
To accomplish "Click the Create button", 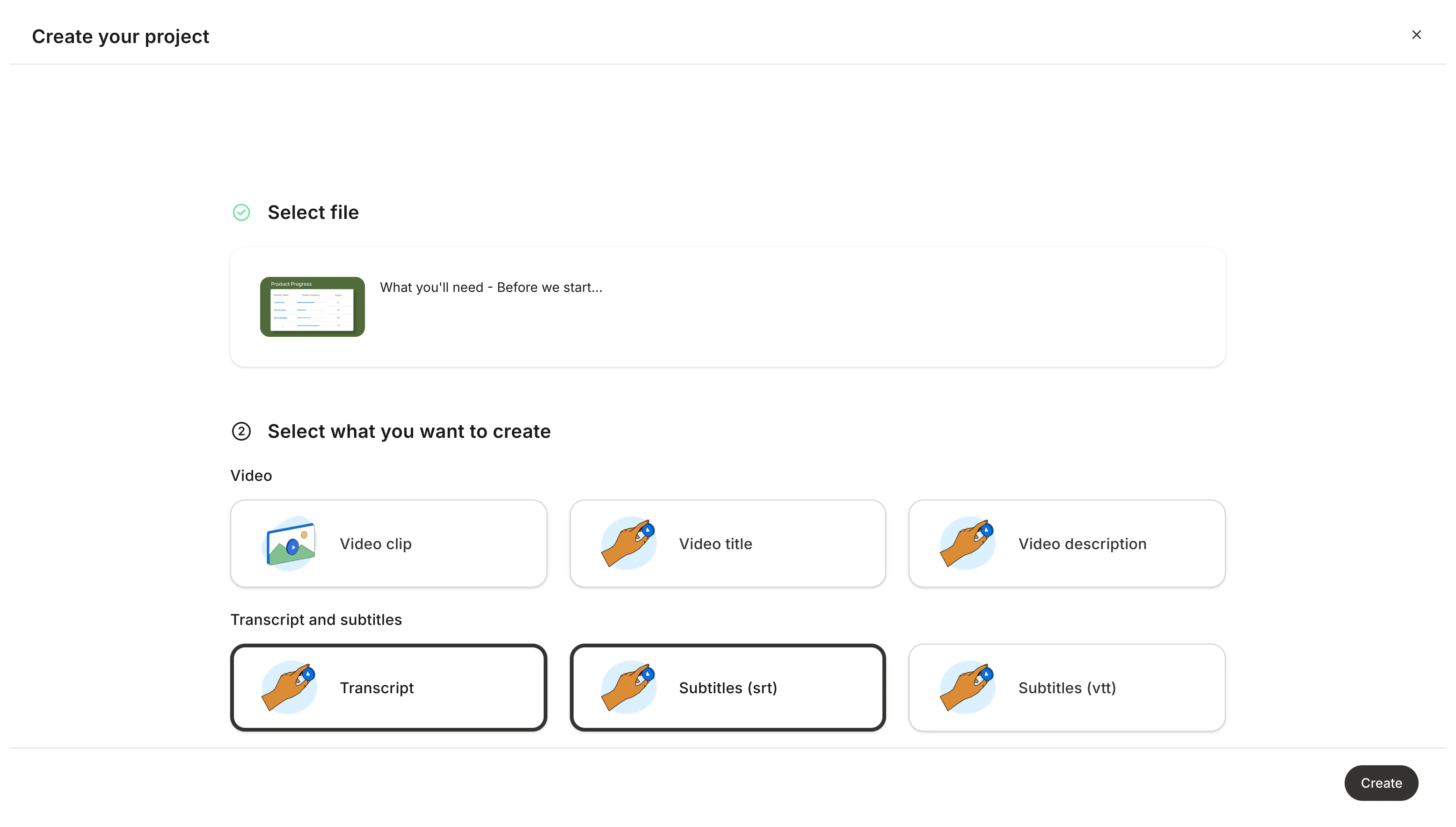I will pos(1381,783).
